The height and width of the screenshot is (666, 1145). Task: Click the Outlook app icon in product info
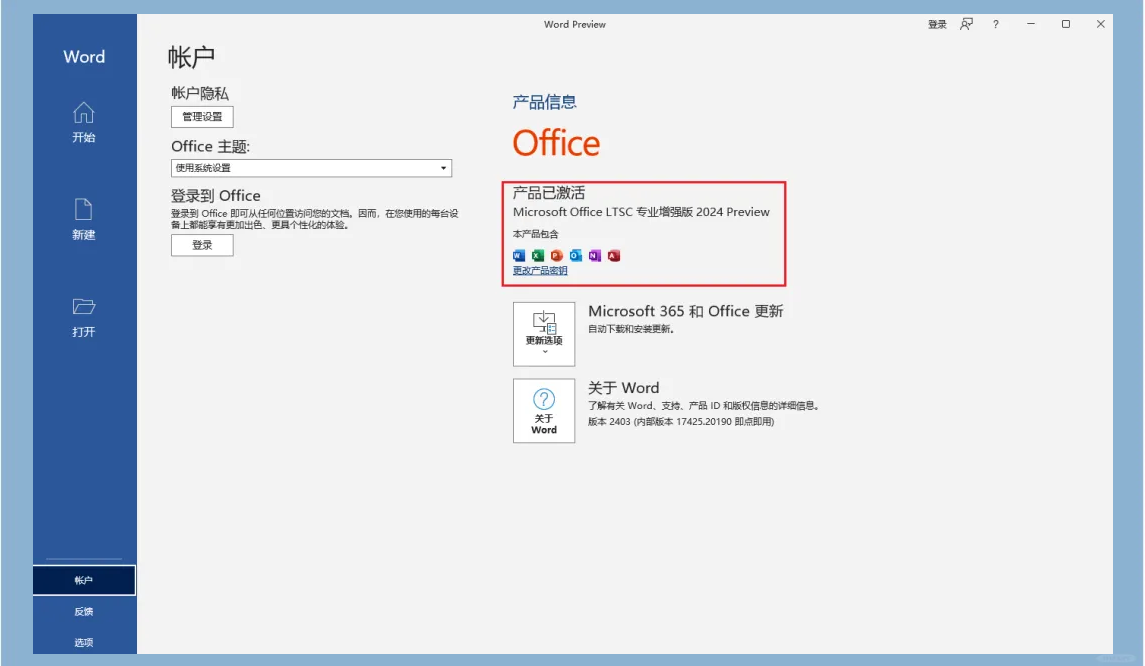point(576,256)
